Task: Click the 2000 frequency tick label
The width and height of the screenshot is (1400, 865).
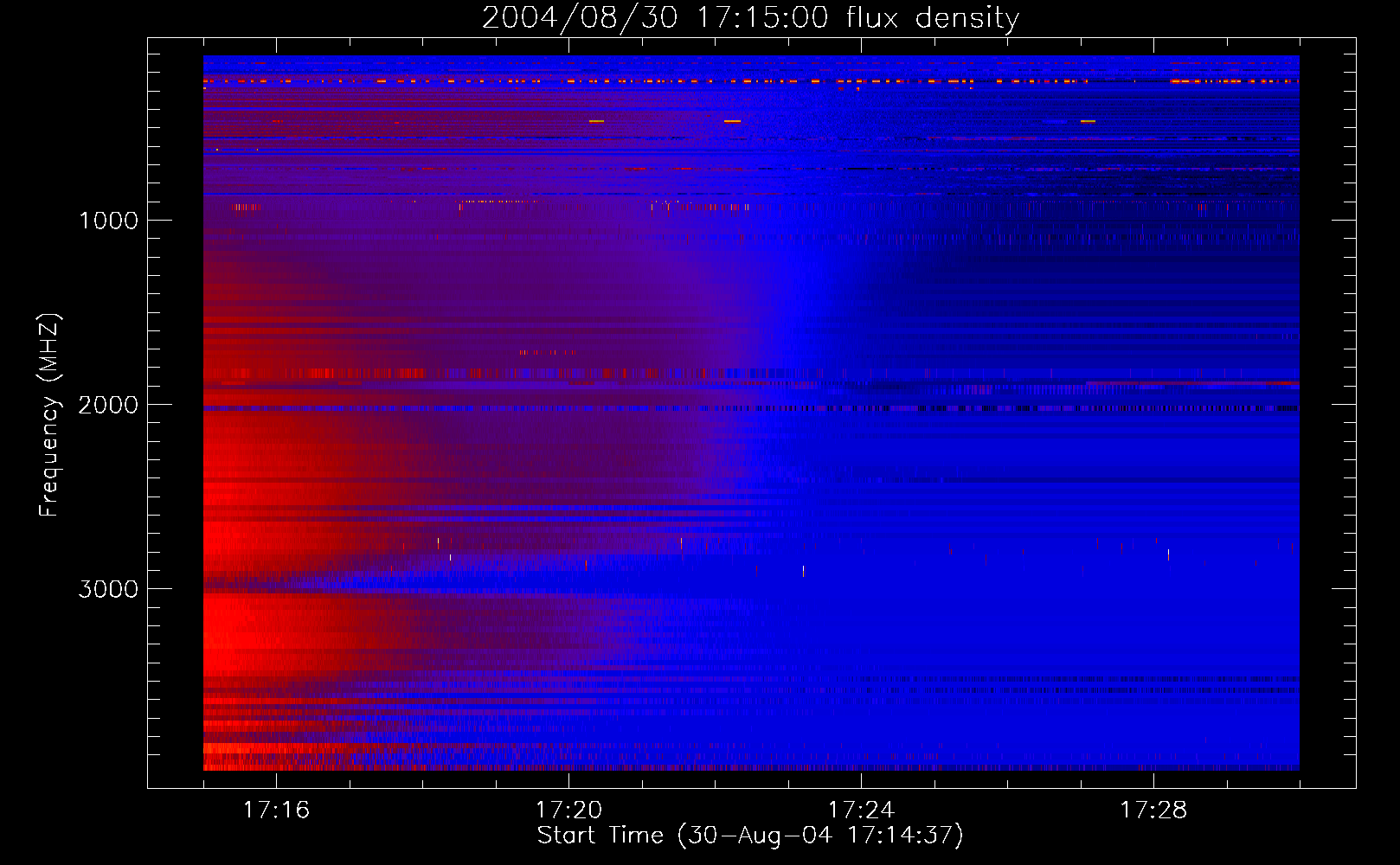Action: 108,405
